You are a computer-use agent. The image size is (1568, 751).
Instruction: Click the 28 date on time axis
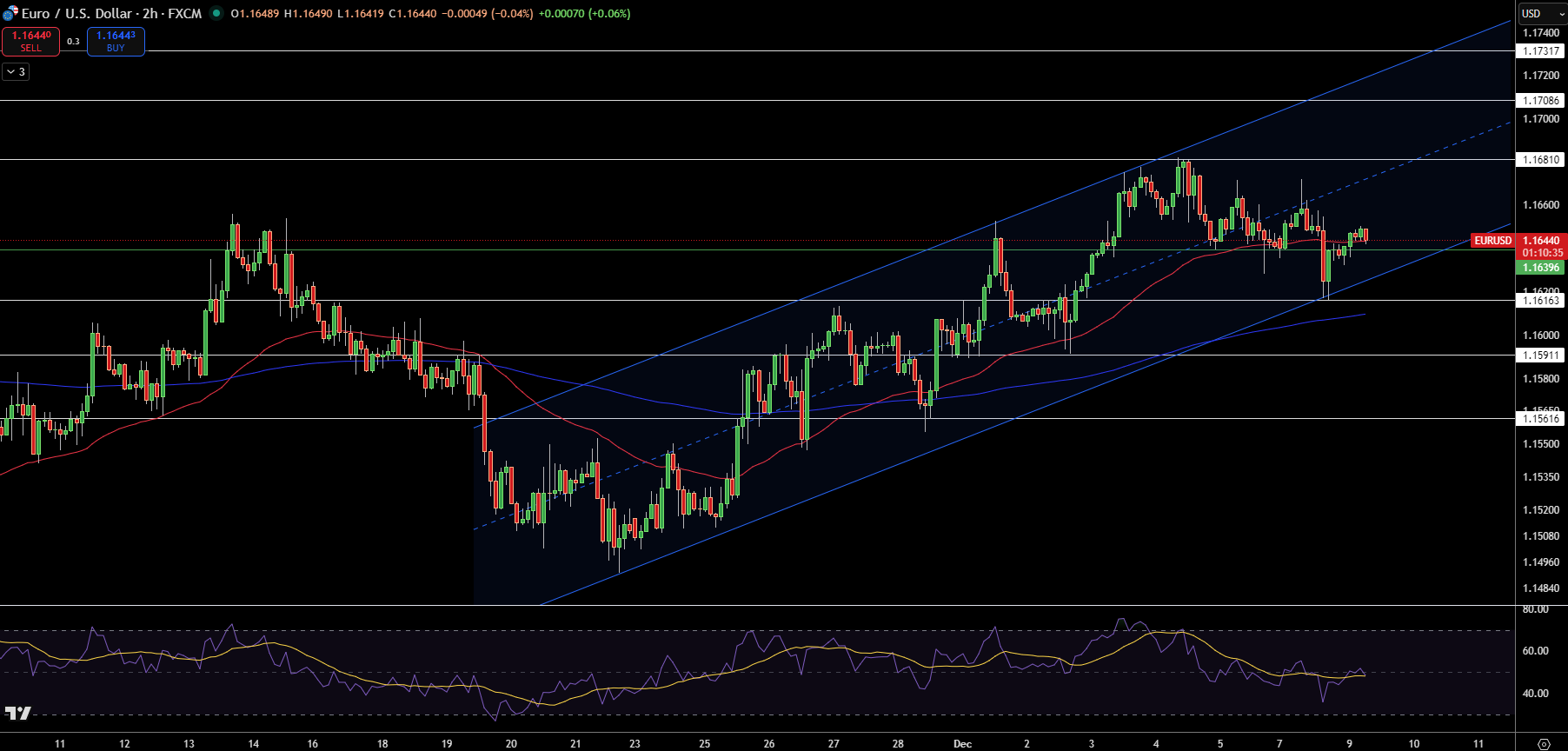tap(898, 744)
